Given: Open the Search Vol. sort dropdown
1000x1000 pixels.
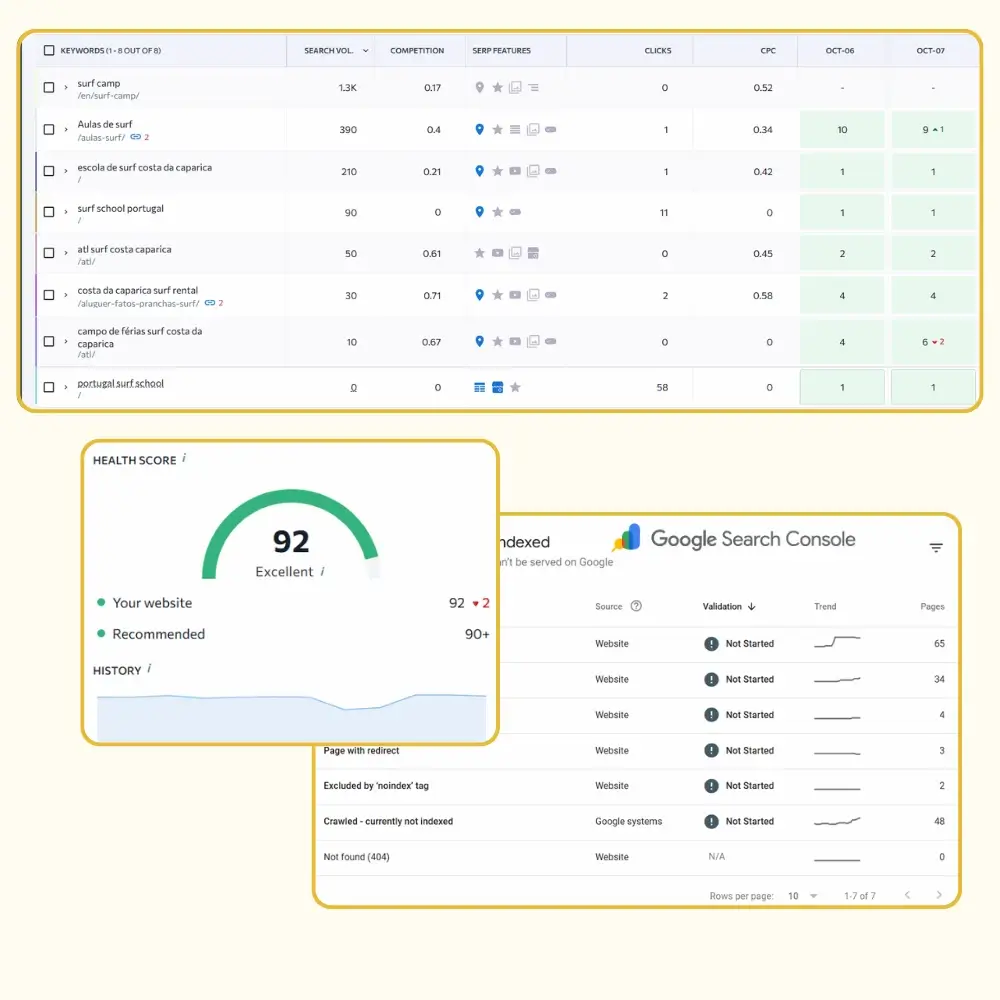Looking at the screenshot, I should coord(365,50).
